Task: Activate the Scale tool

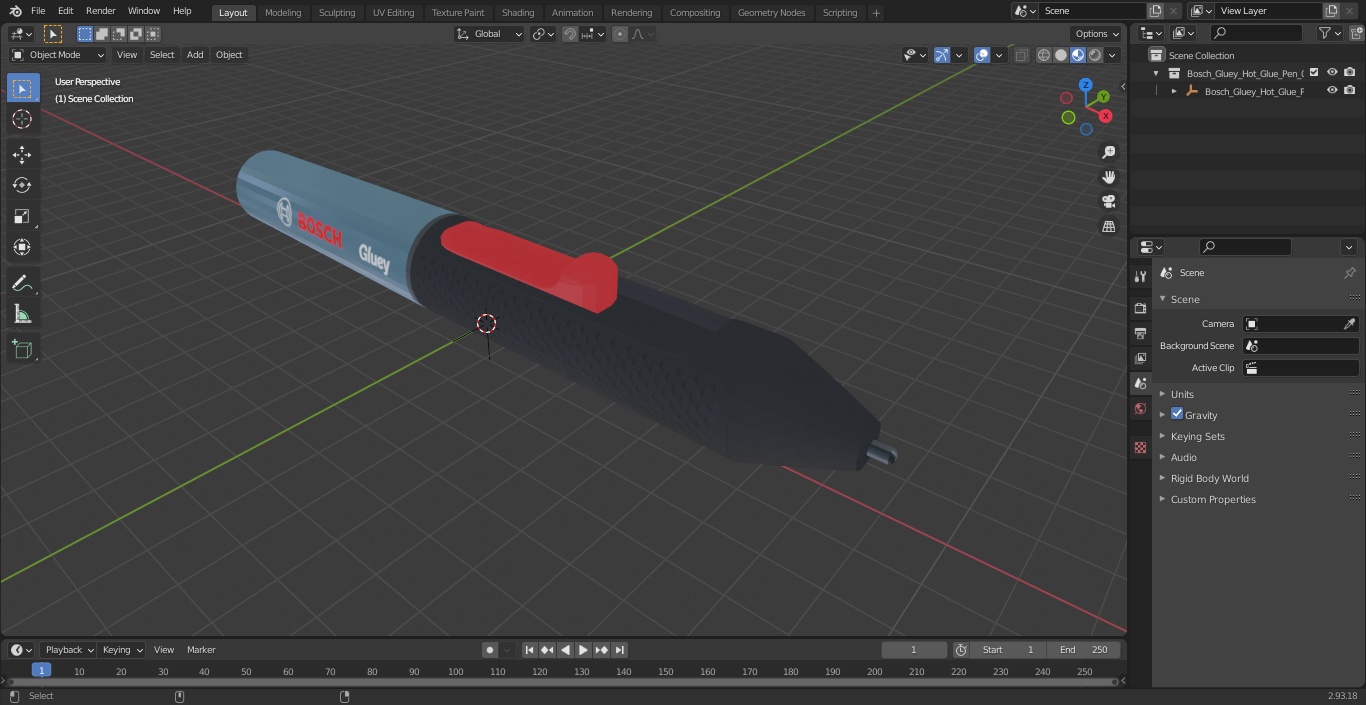Action: (x=22, y=216)
